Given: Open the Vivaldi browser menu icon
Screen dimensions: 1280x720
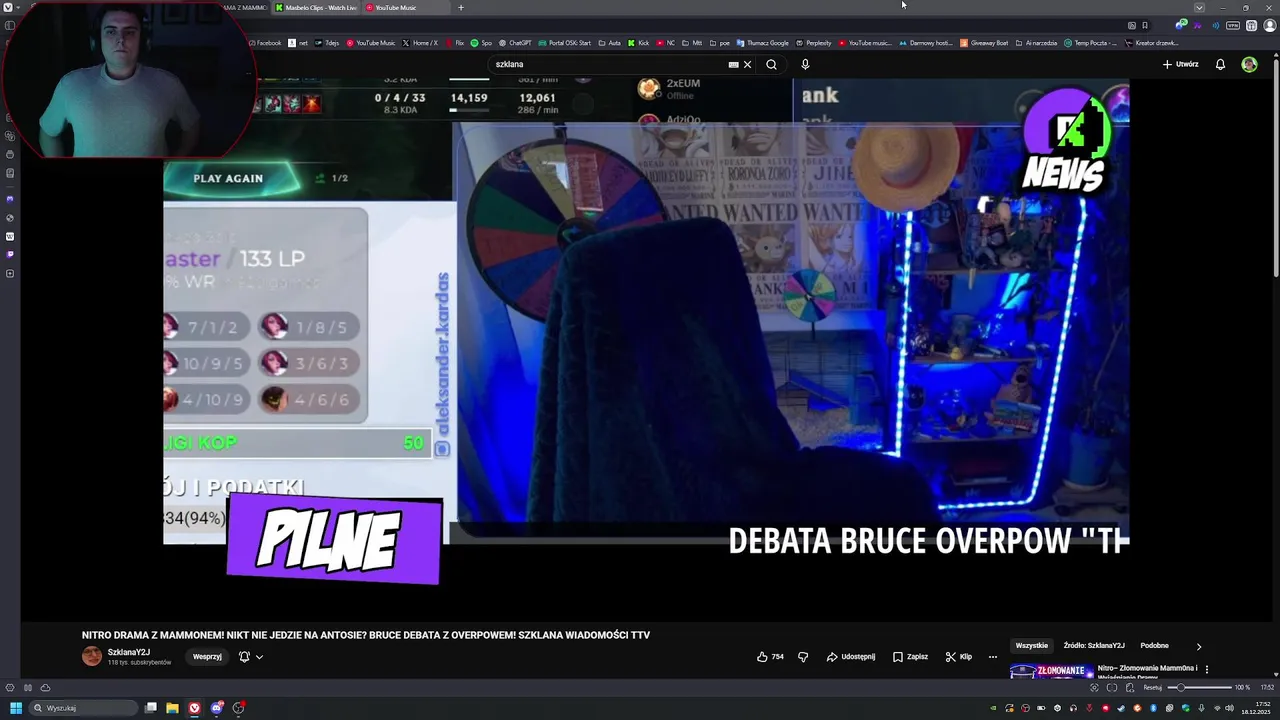Looking at the screenshot, I should pos(8,7).
